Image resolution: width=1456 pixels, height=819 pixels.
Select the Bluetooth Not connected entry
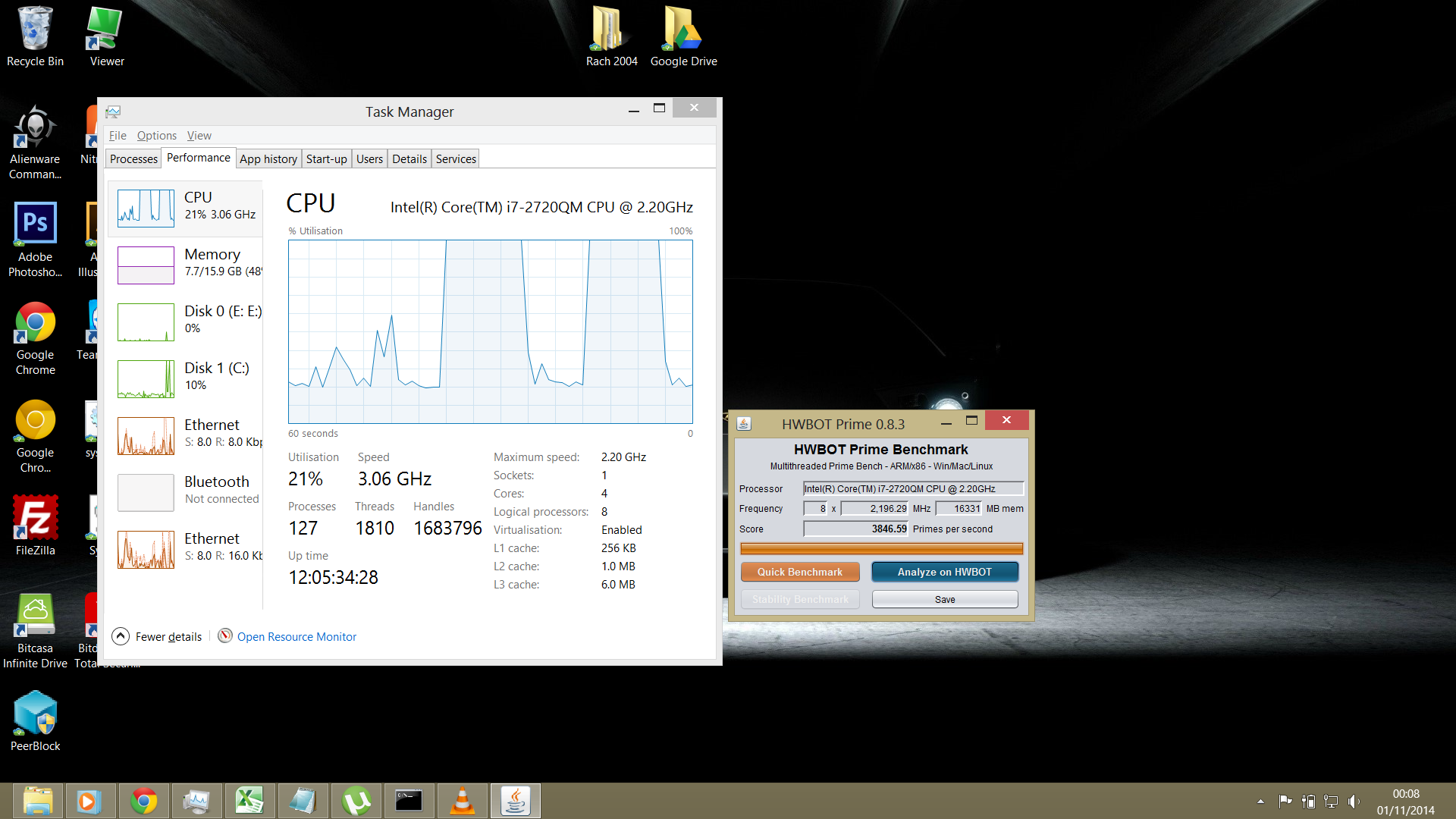[x=186, y=492]
